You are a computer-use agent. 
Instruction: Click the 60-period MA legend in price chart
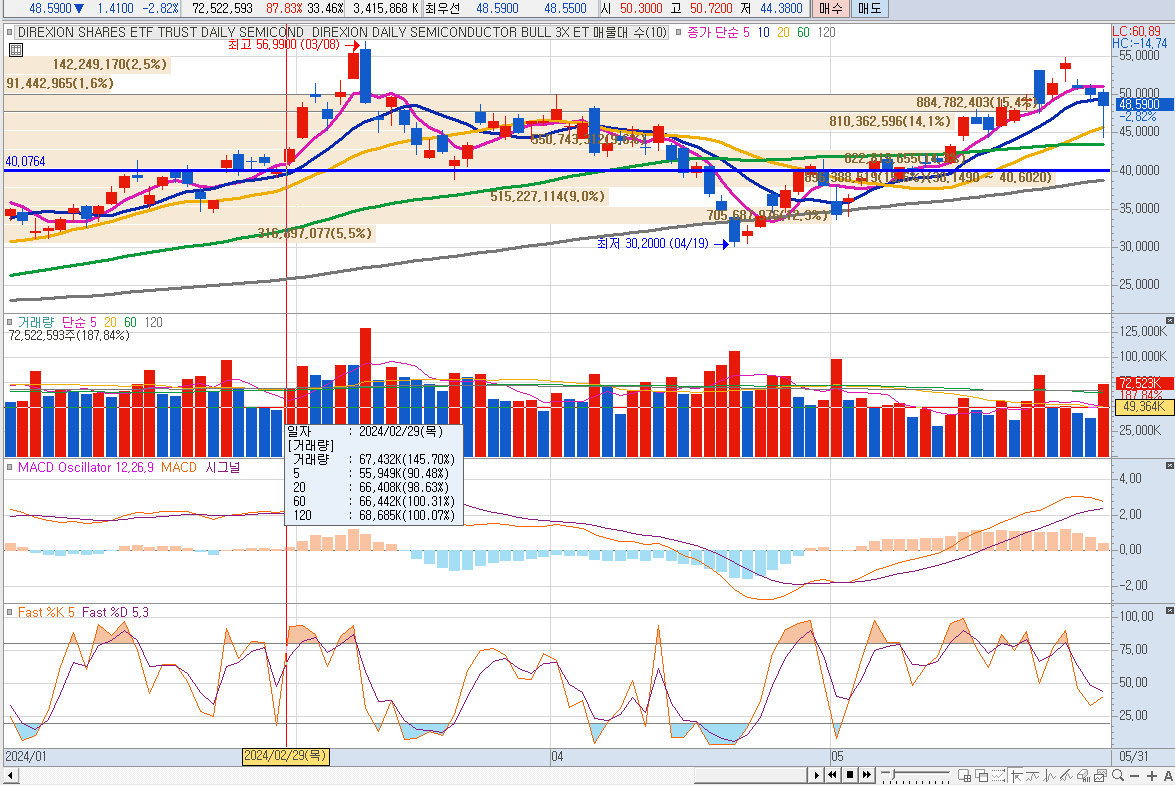point(803,32)
